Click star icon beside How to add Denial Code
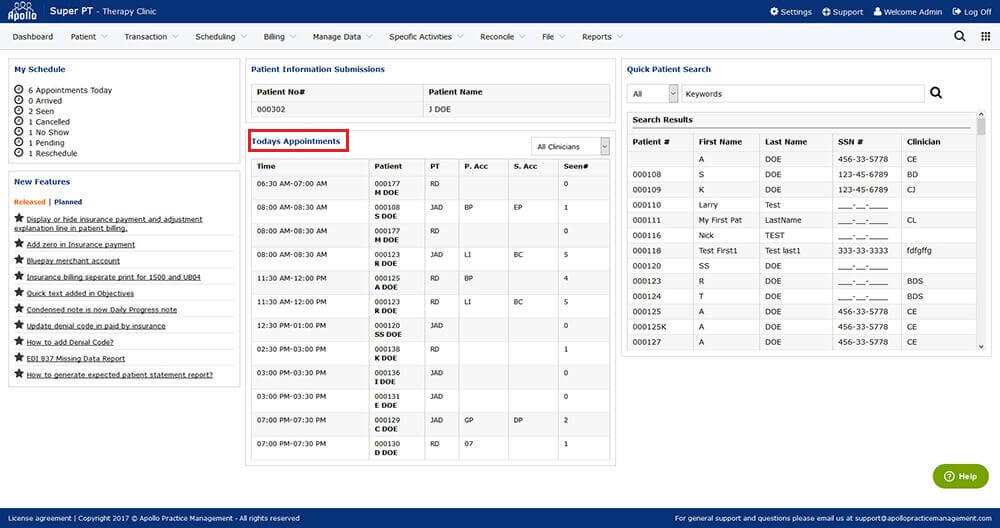This screenshot has height=528, width=1000. 19,341
